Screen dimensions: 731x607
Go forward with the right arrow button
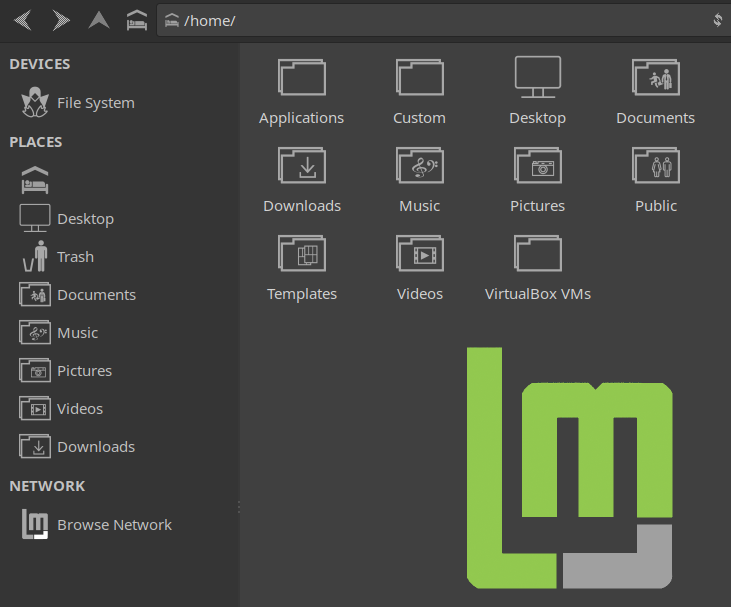[61, 21]
